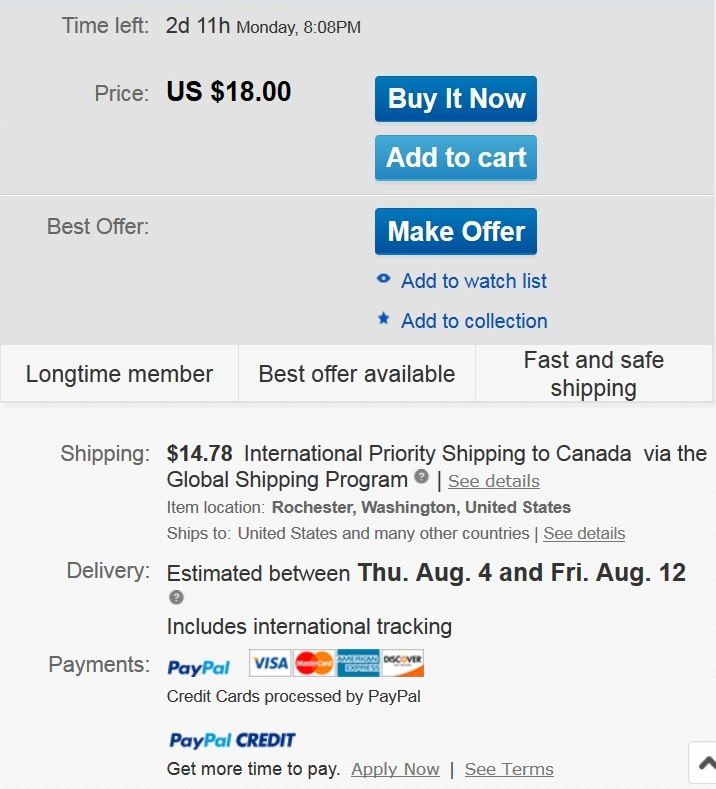Click the star icon for collection

pyautogui.click(x=383, y=320)
